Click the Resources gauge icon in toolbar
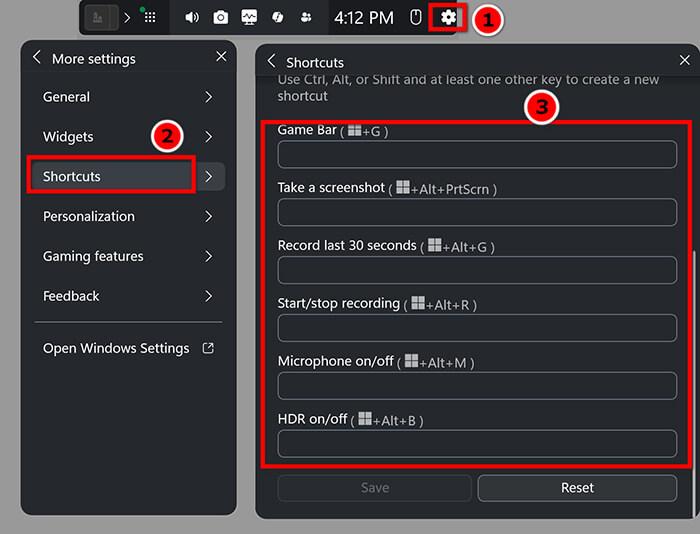The width and height of the screenshot is (700, 534). (x=278, y=18)
